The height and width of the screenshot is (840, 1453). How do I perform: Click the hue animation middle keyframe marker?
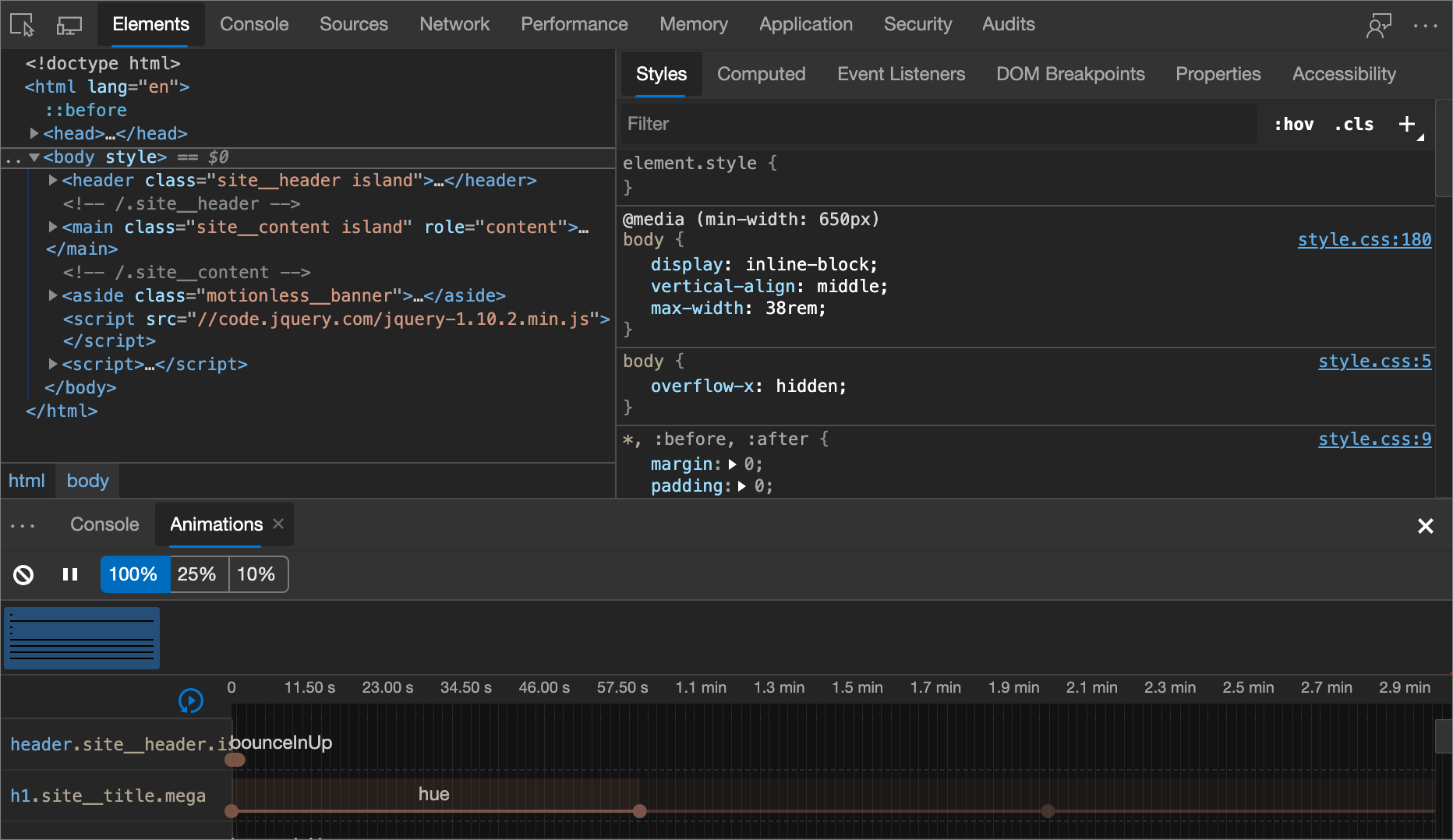click(x=640, y=811)
